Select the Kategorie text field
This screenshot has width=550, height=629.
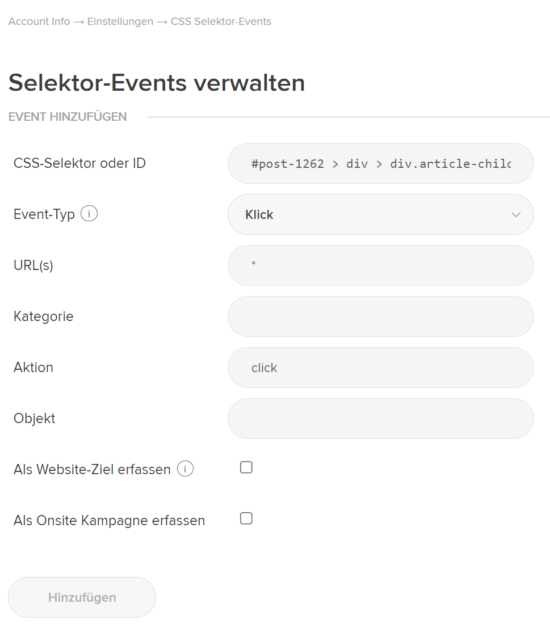[380, 317]
